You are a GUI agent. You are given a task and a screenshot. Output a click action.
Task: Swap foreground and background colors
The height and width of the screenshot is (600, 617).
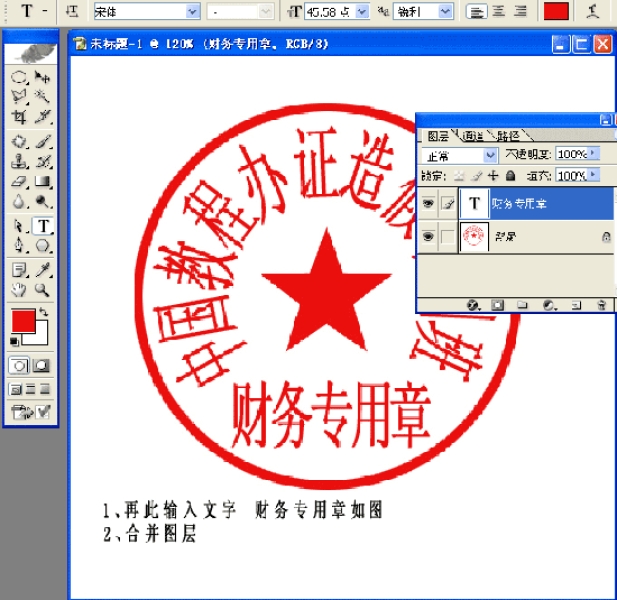43,312
